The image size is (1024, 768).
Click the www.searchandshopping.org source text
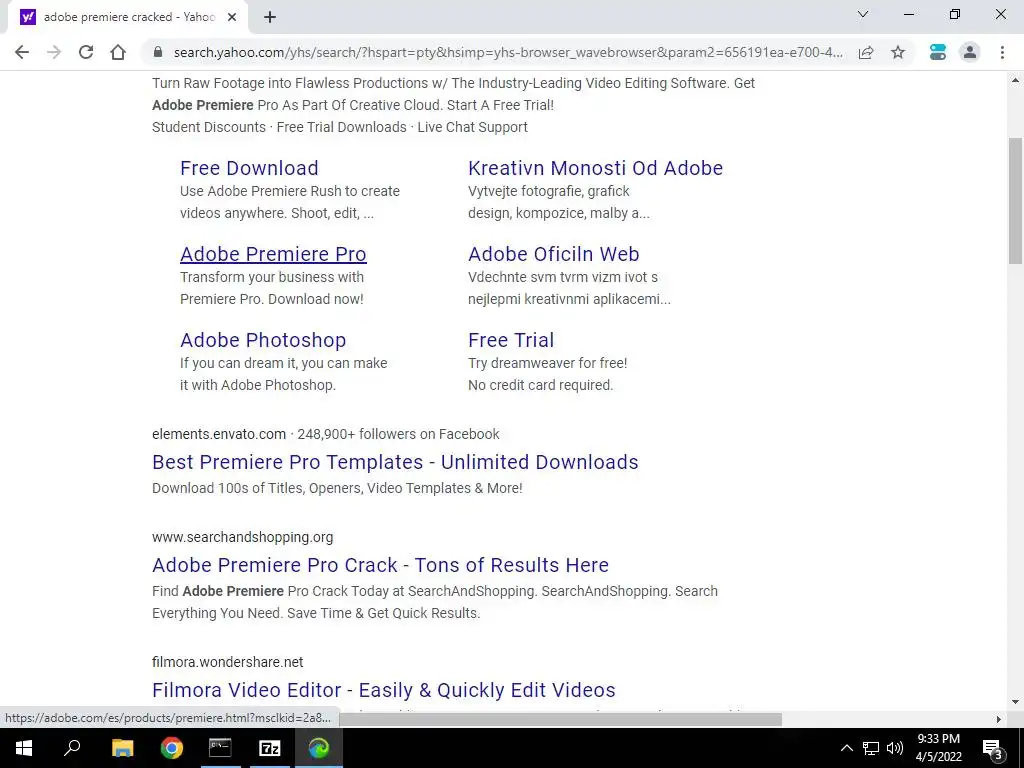[x=242, y=537]
